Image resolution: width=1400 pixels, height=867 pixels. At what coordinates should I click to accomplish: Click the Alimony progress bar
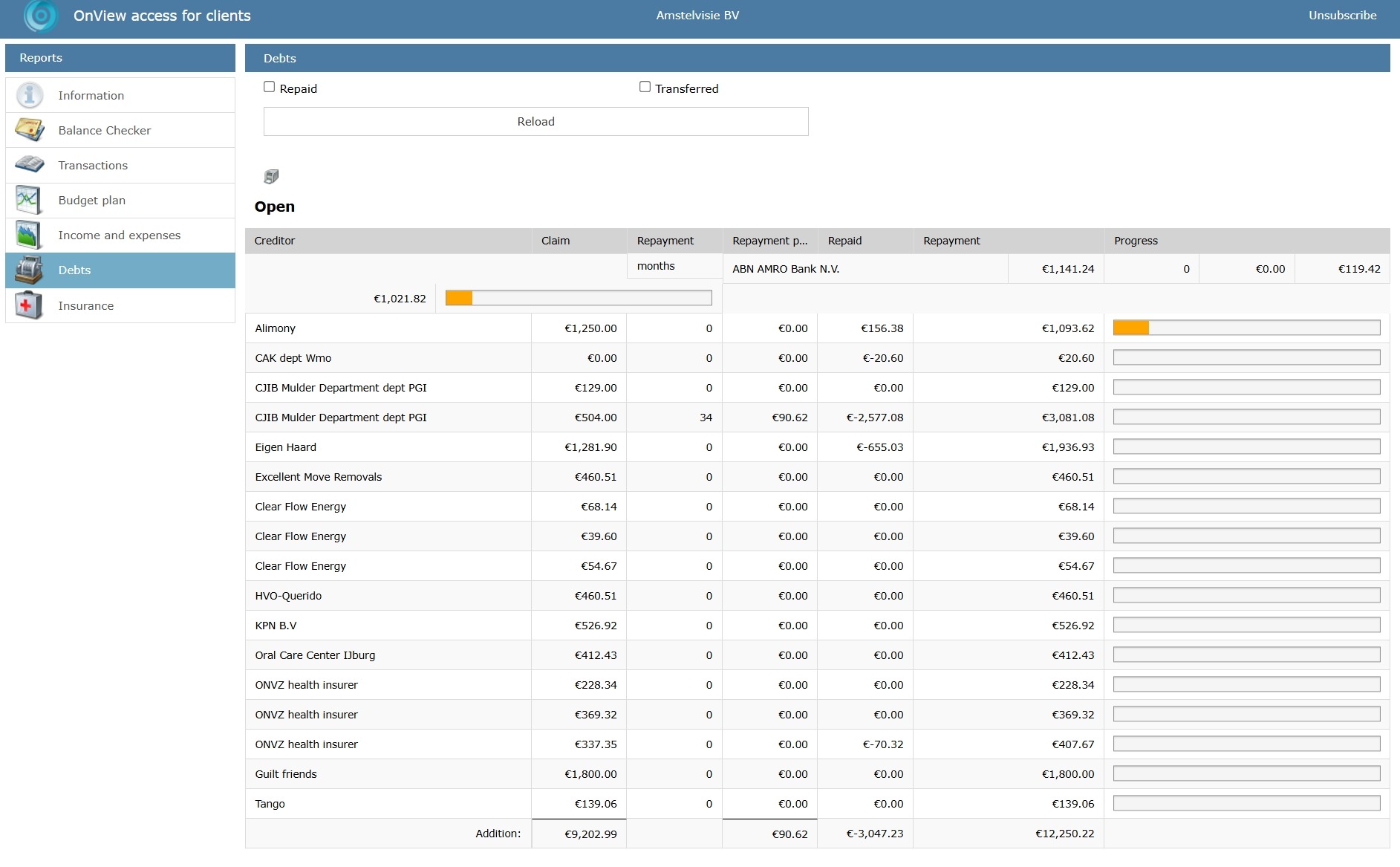pyautogui.click(x=1246, y=328)
